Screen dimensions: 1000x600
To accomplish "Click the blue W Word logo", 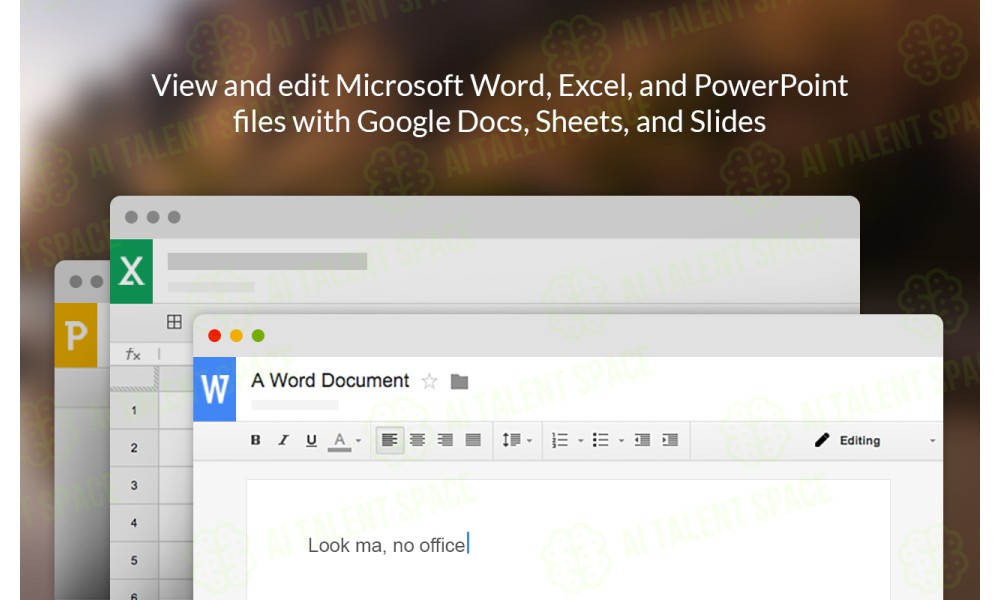I will tap(215, 389).
